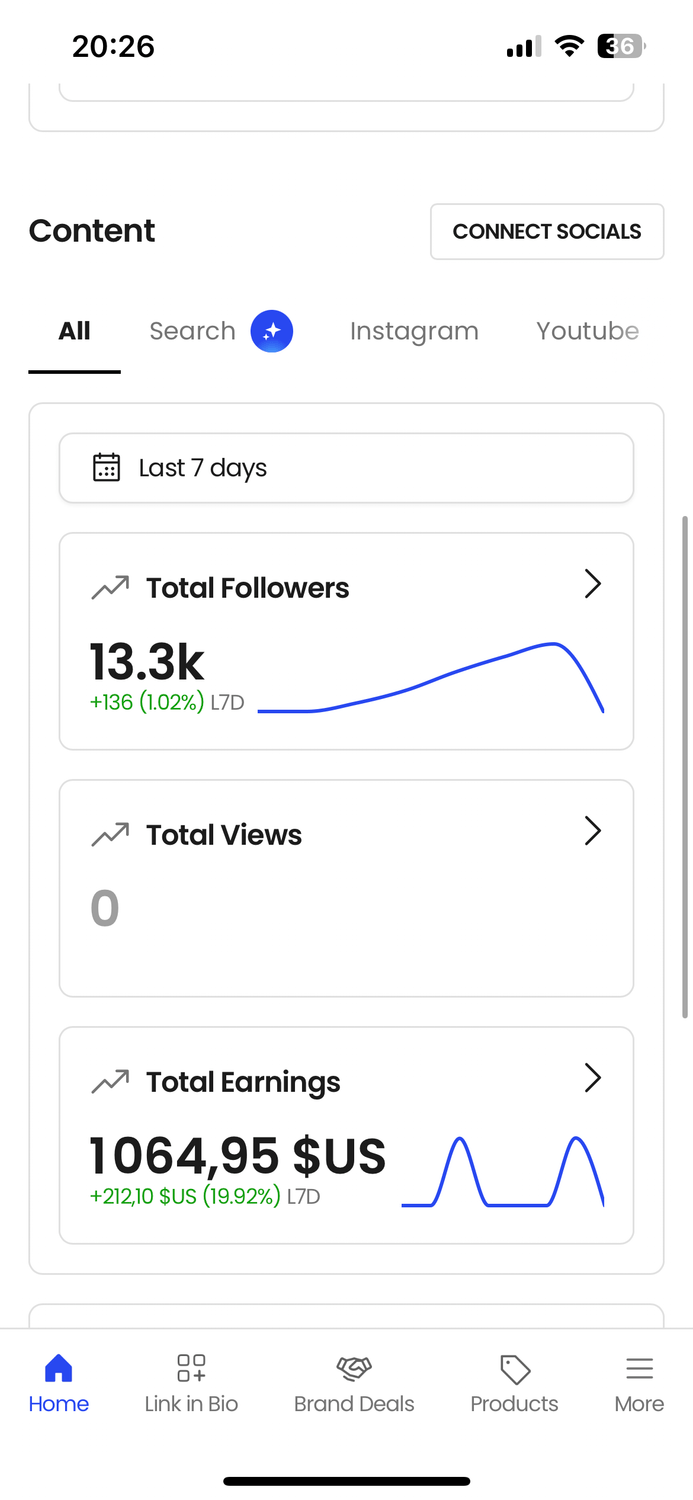Switch to the Youtube tab
The image size is (693, 1500).
pyautogui.click(x=587, y=331)
